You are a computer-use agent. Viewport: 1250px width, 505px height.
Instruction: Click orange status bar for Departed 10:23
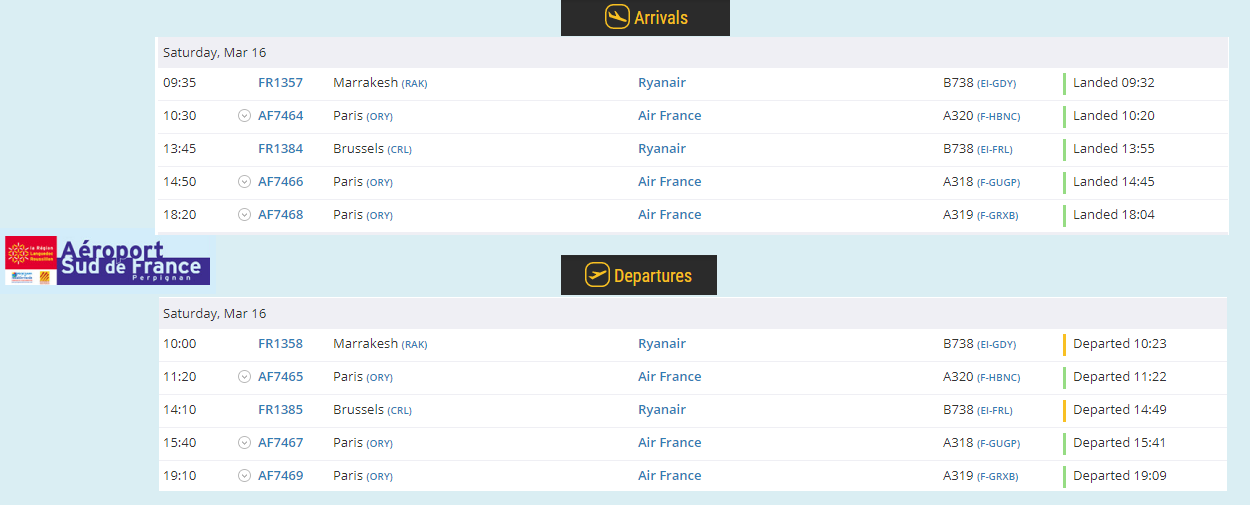pyautogui.click(x=1064, y=344)
